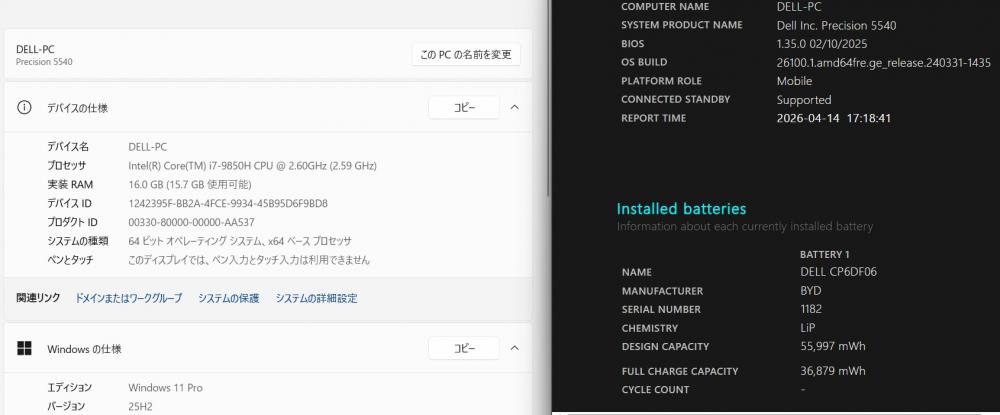Click the デバイスの仕様 section title
The image size is (1000, 415).
77,108
